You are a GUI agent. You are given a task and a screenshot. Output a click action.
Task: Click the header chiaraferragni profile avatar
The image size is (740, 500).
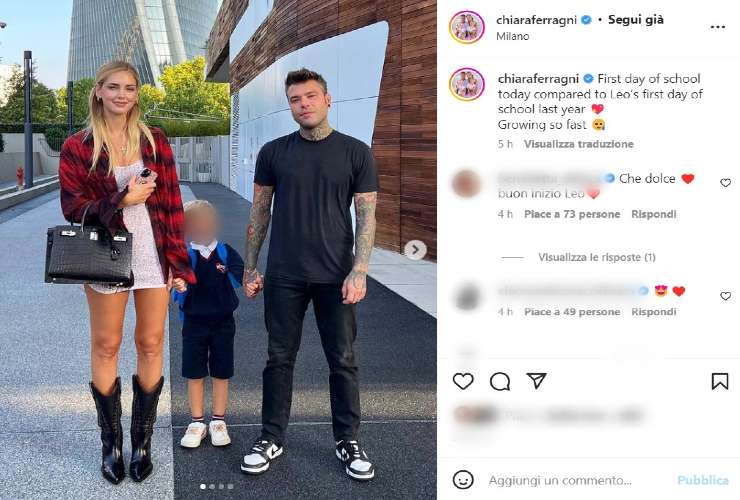[x=467, y=27]
